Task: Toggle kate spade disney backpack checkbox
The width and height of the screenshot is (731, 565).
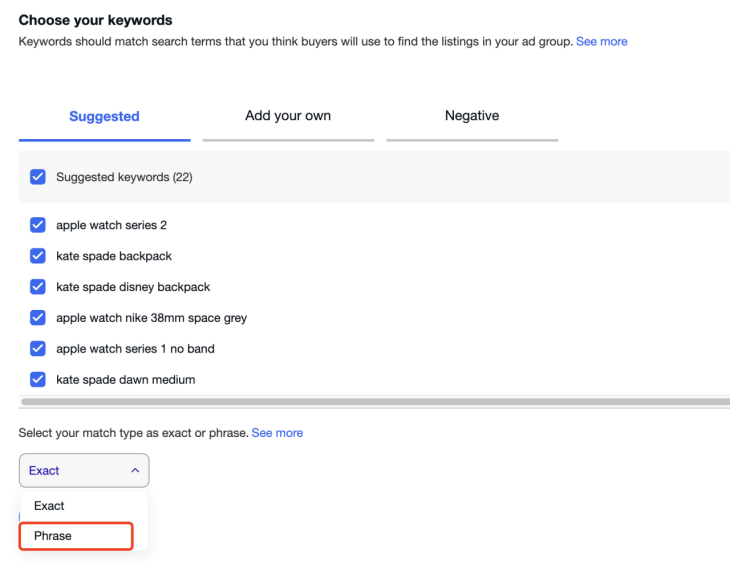Action: coord(38,287)
